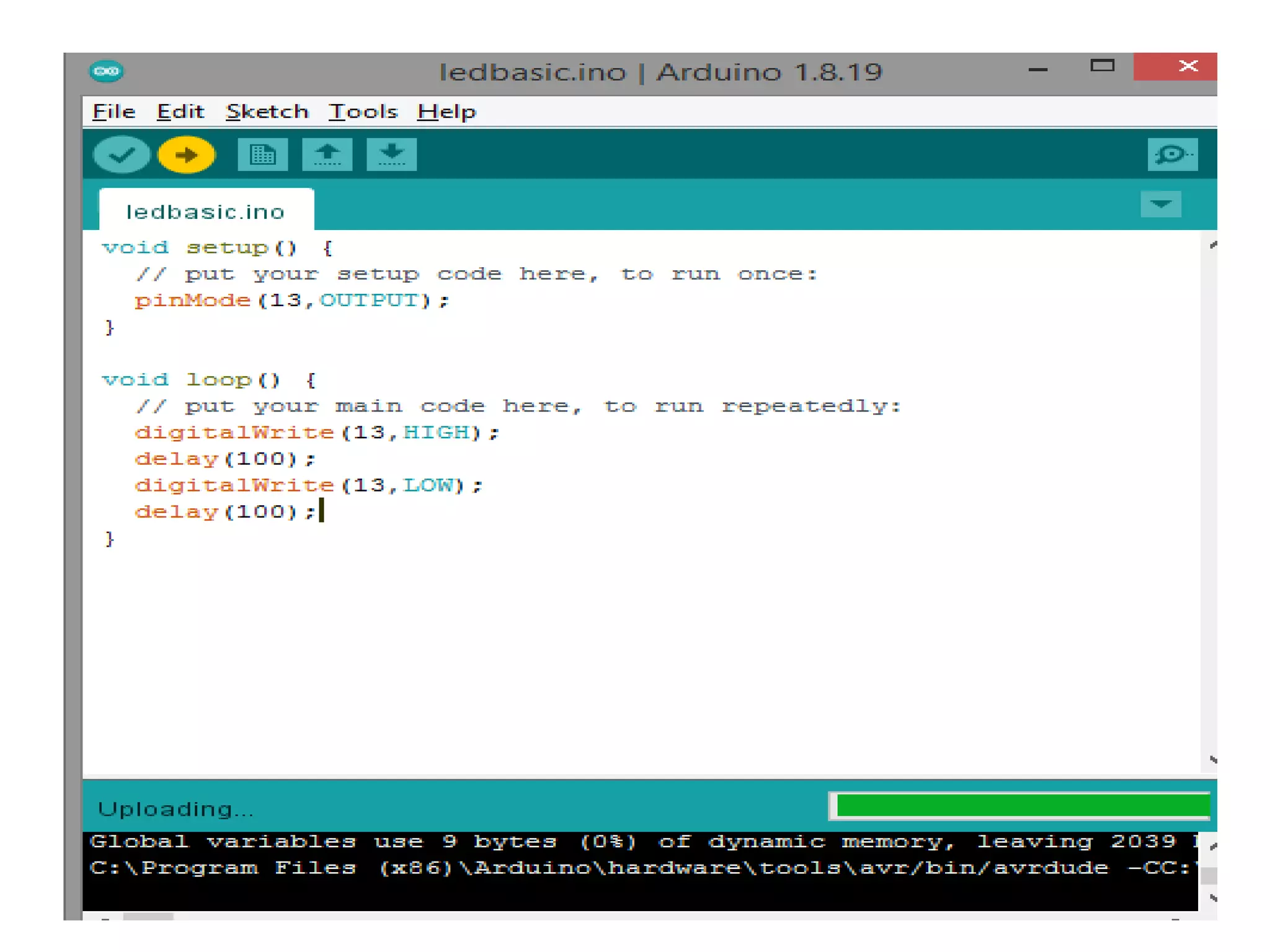Click the Verify checkmark button
Image resolution: width=1270 pixels, height=952 pixels.
click(x=122, y=154)
